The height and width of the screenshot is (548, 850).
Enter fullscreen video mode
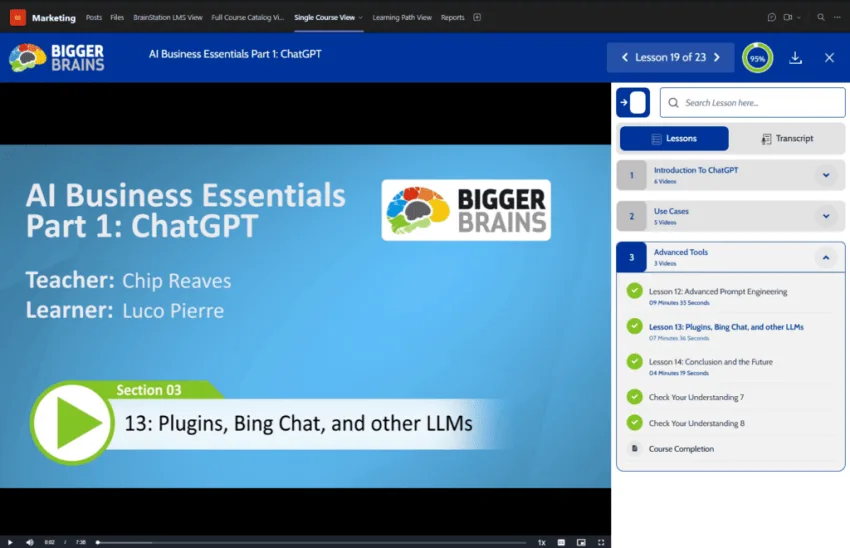coord(601,542)
